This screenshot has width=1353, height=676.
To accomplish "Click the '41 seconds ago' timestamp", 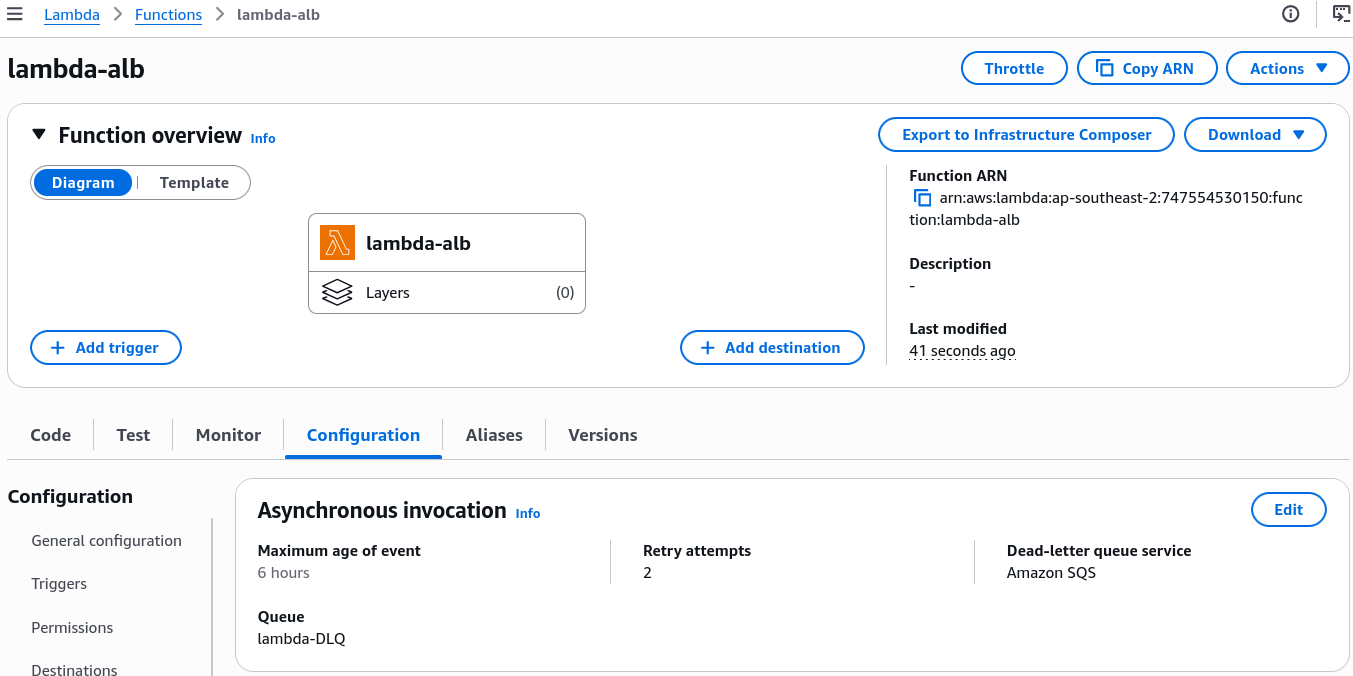I will tap(962, 351).
